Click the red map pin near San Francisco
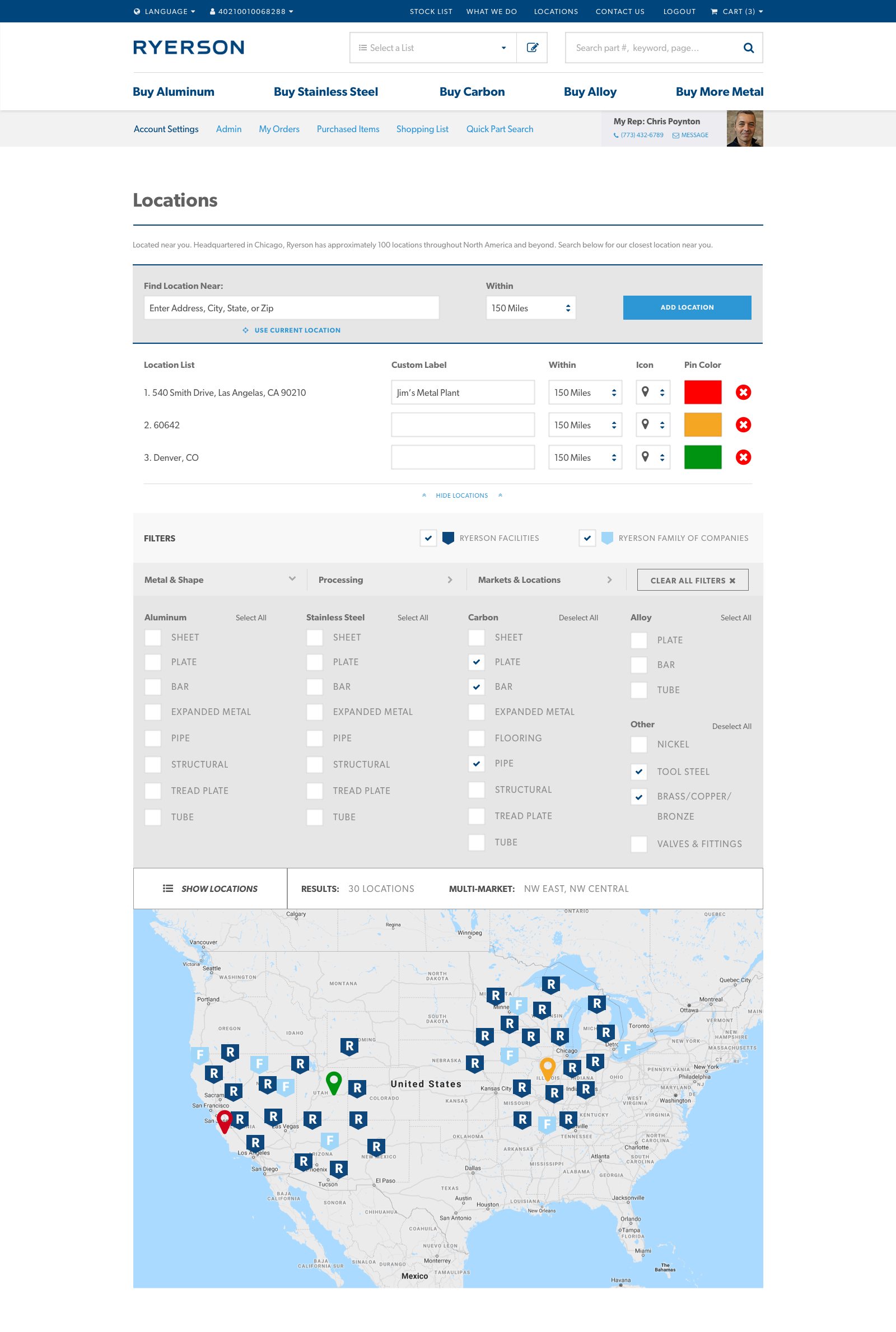Viewport: 896px width, 1332px height. click(x=225, y=1121)
